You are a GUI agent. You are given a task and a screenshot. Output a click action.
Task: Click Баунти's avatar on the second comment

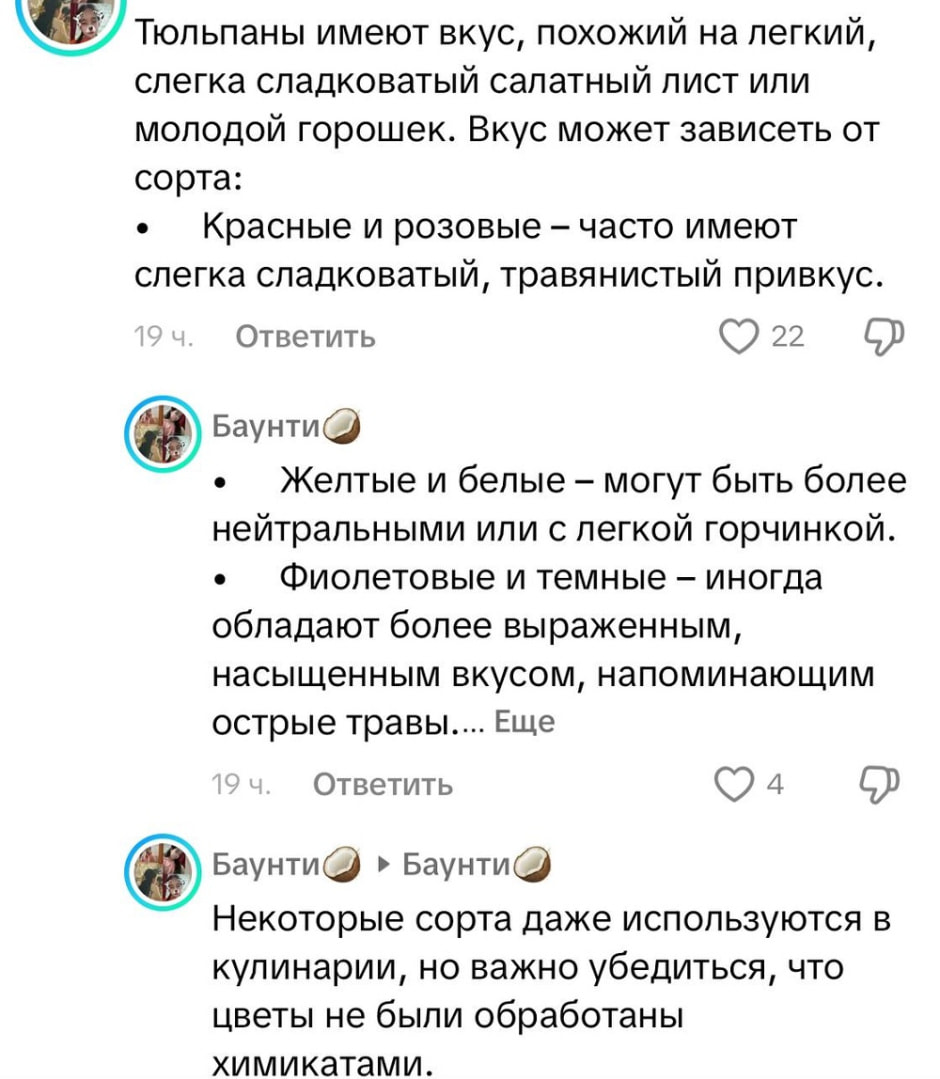[x=163, y=430]
